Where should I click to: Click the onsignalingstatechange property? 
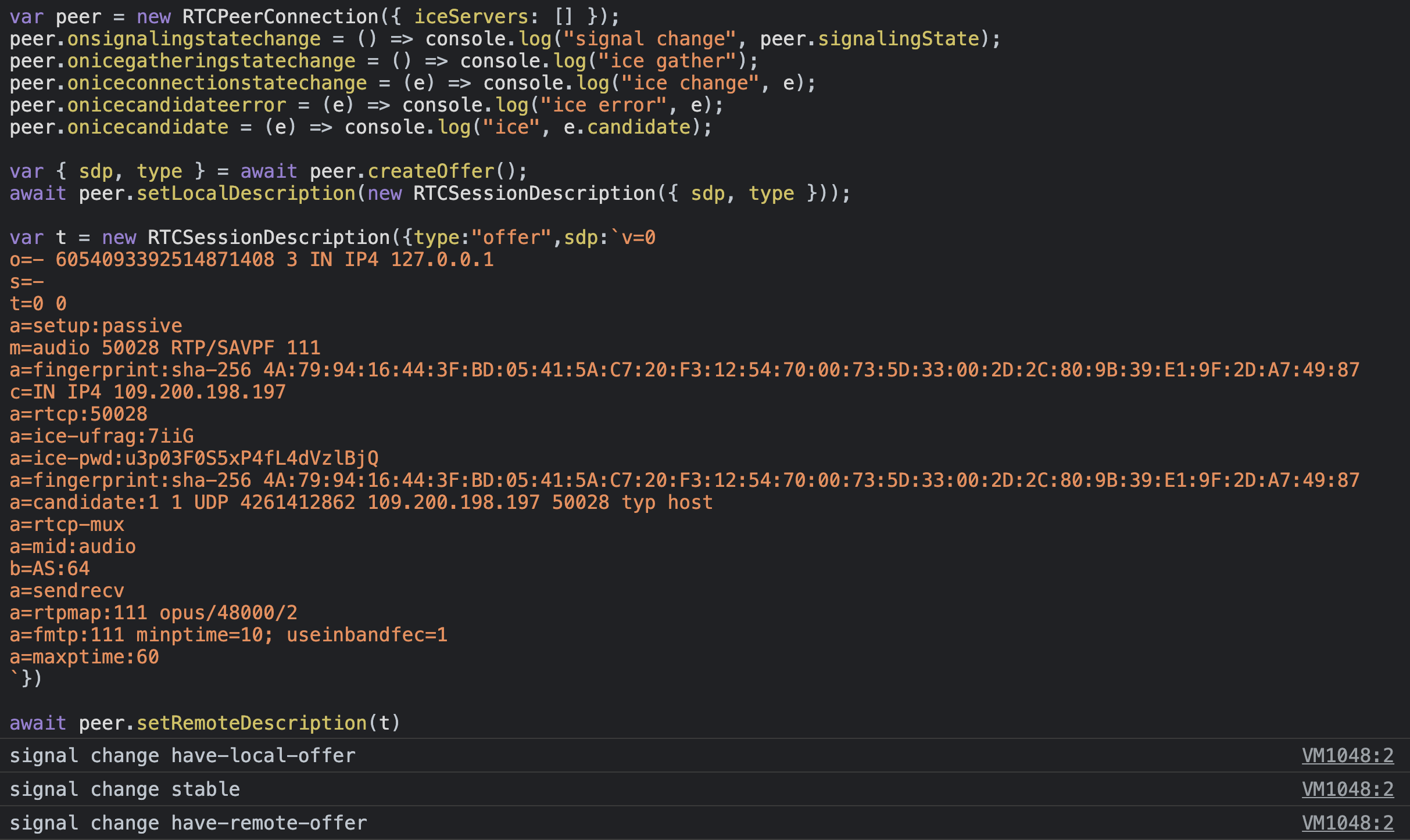pyautogui.click(x=194, y=38)
